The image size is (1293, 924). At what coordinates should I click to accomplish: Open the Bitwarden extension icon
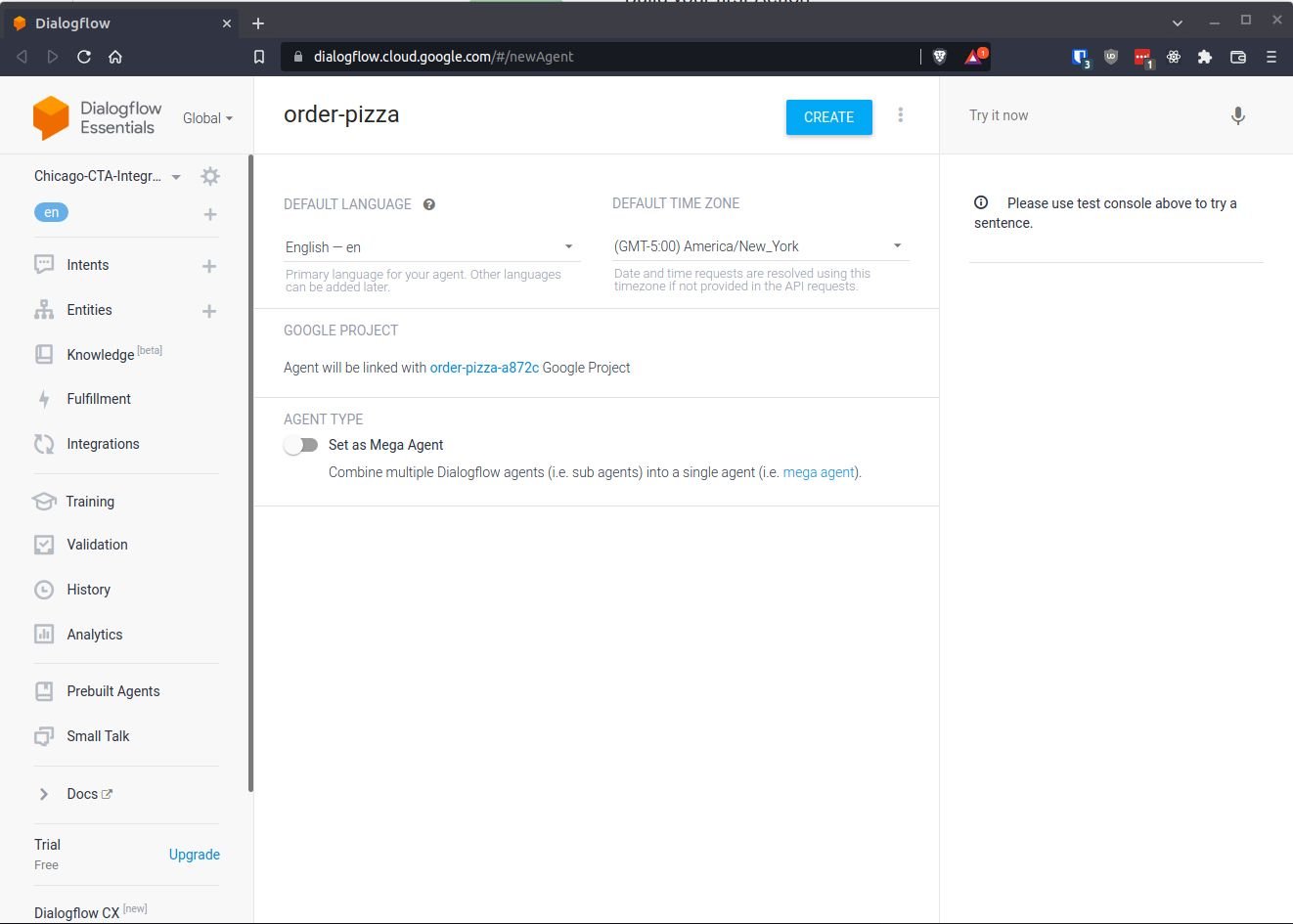[x=1080, y=58]
